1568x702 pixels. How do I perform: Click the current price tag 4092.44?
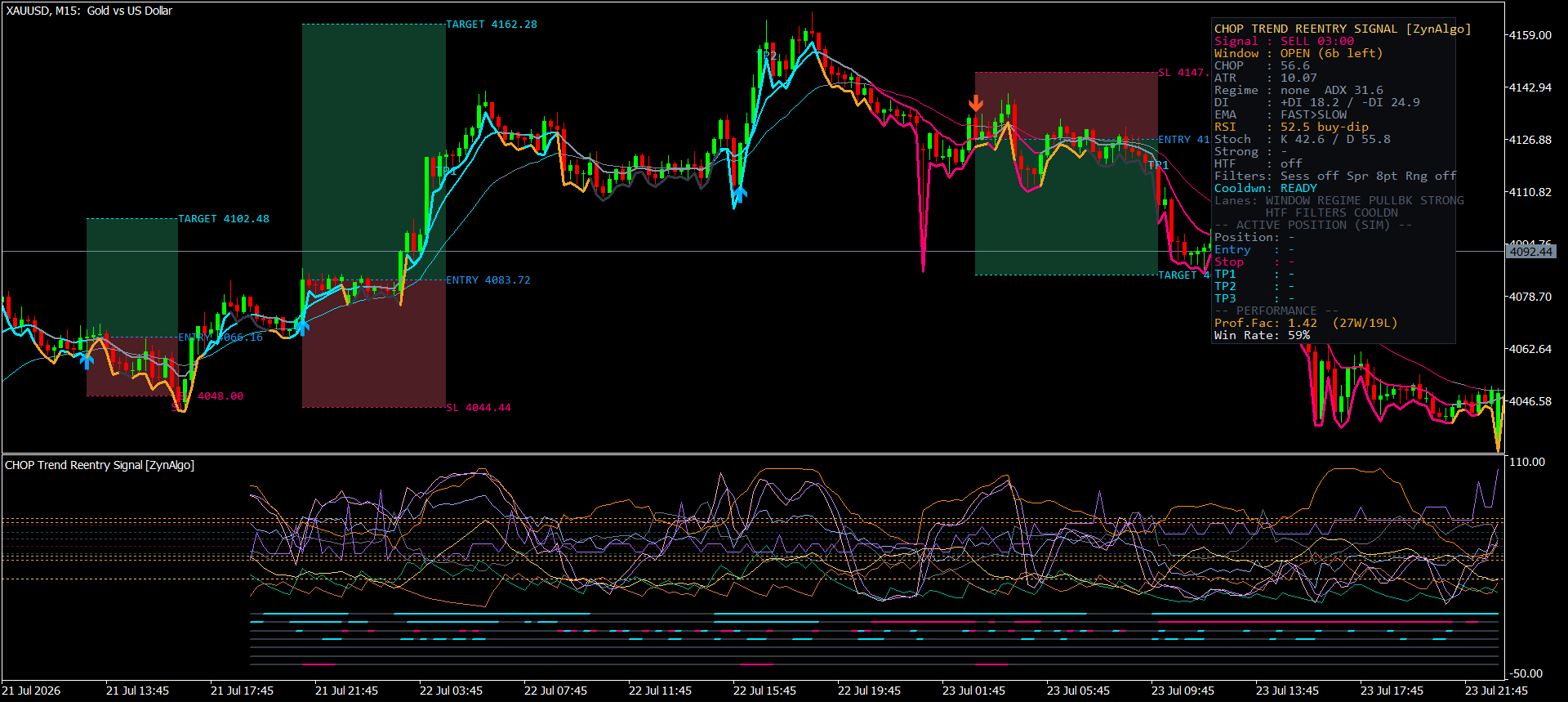(1531, 252)
